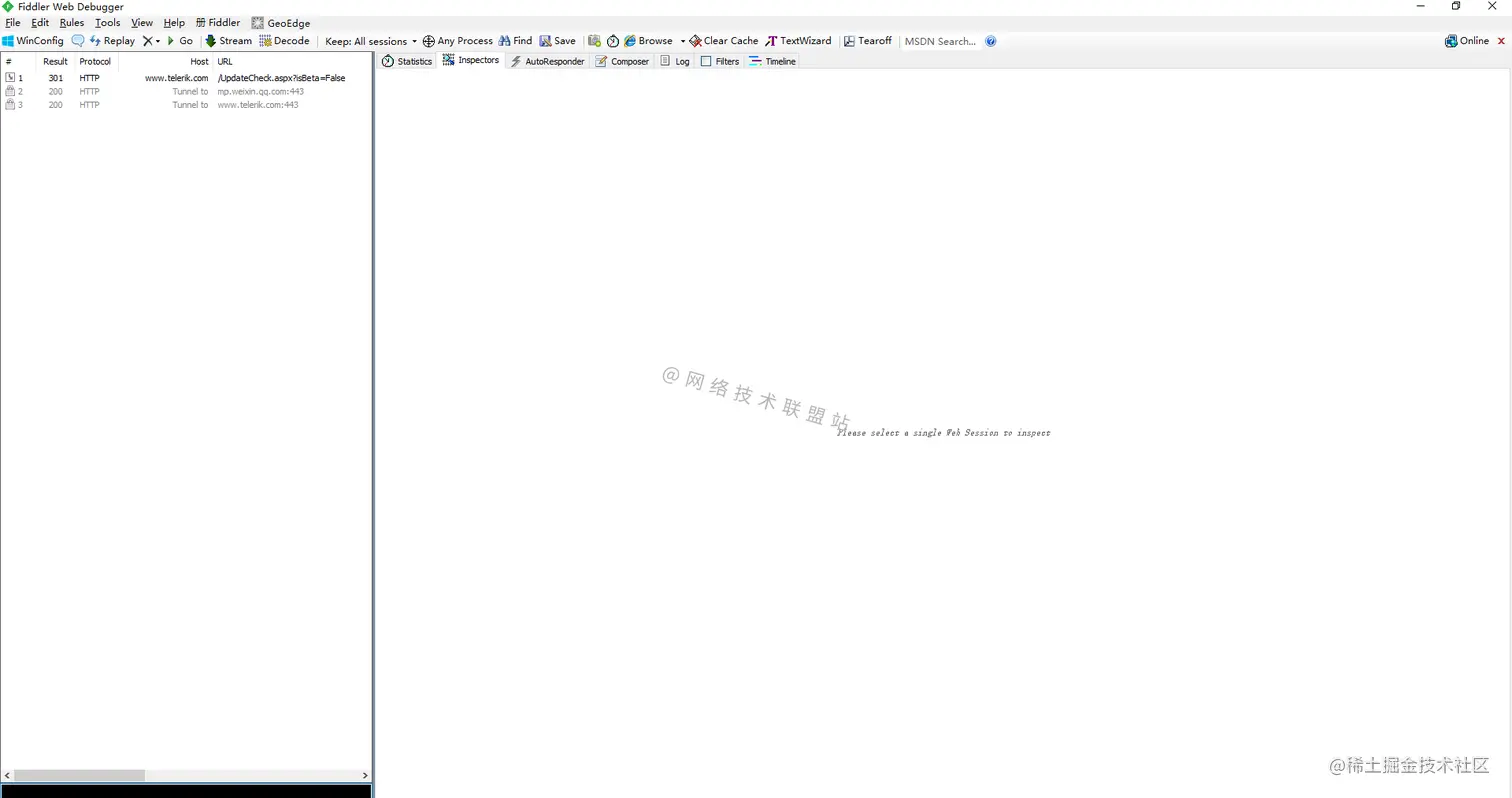Toggle the Decode option
The width and height of the screenshot is (1512, 798).
click(284, 41)
